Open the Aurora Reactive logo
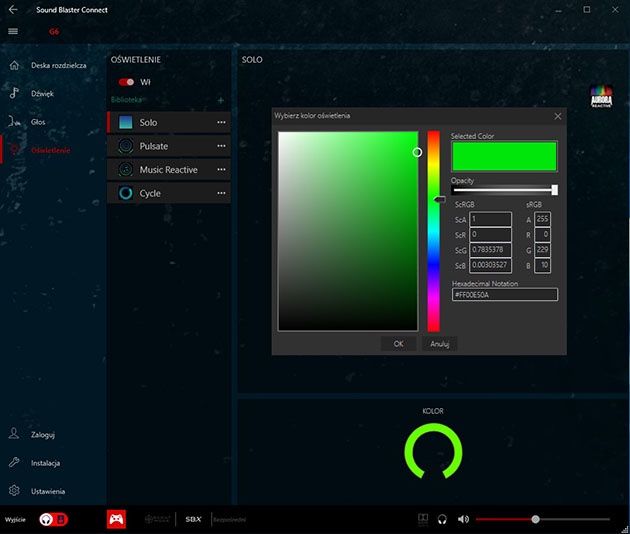This screenshot has height=534, width=630. point(601,97)
